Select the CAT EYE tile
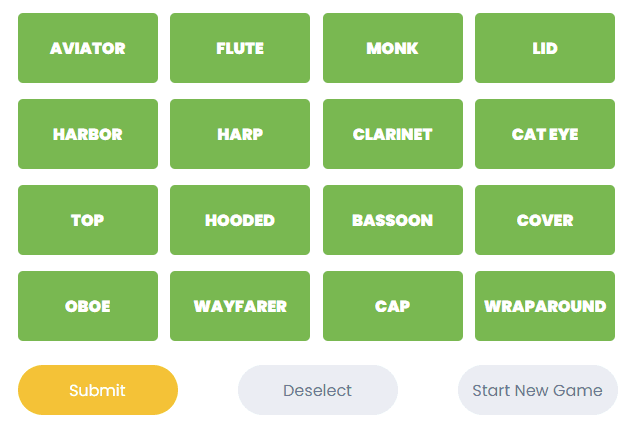631x425 pixels. [x=545, y=134]
